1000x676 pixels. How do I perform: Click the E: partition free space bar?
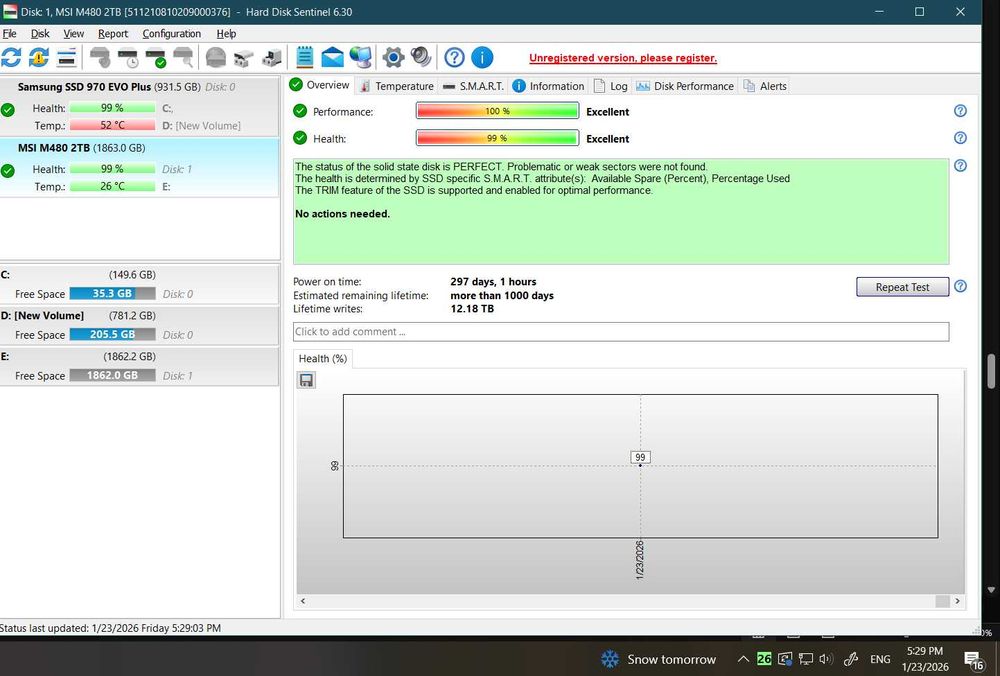(x=112, y=376)
